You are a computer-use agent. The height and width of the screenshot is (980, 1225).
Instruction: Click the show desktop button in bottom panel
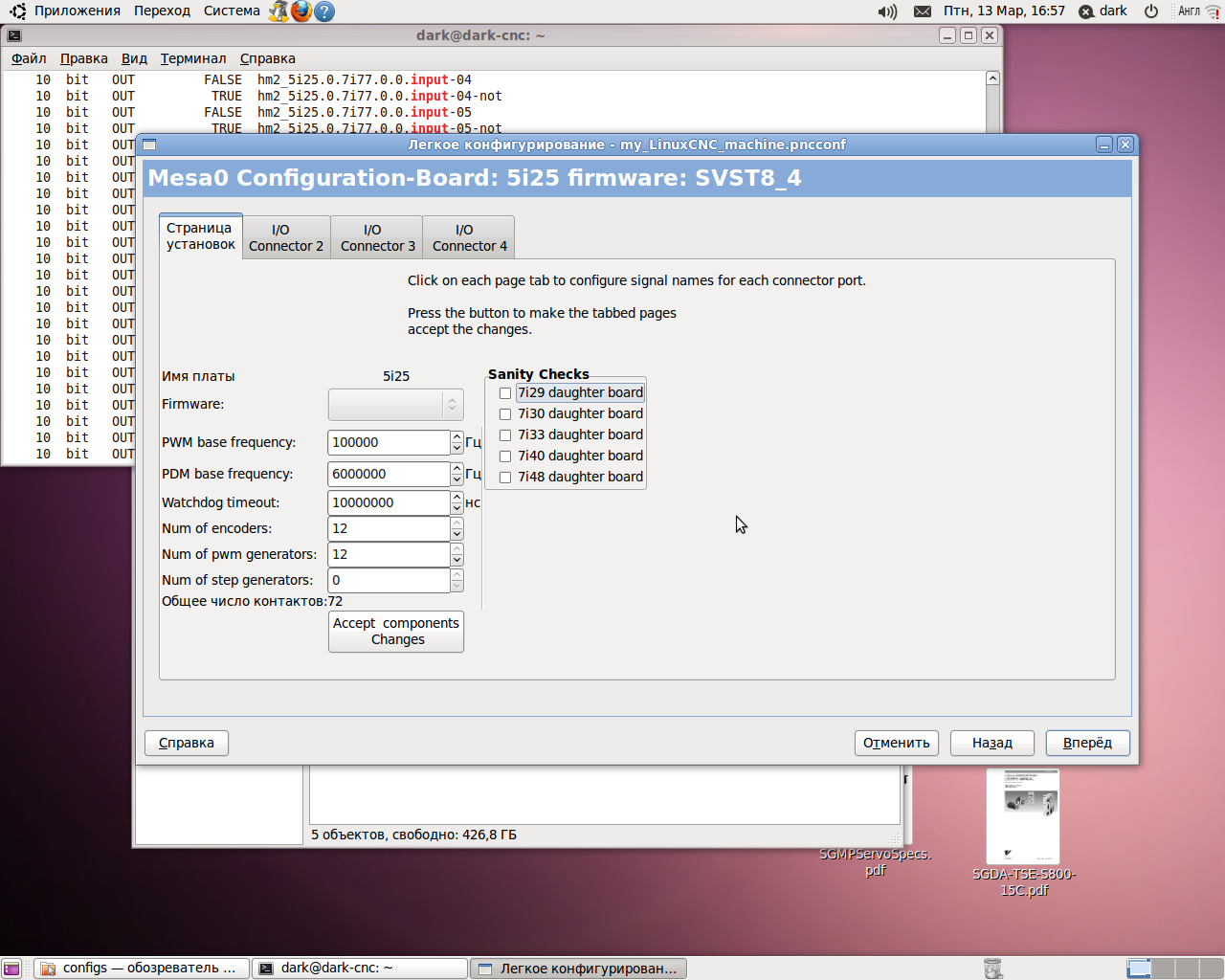(x=11, y=969)
